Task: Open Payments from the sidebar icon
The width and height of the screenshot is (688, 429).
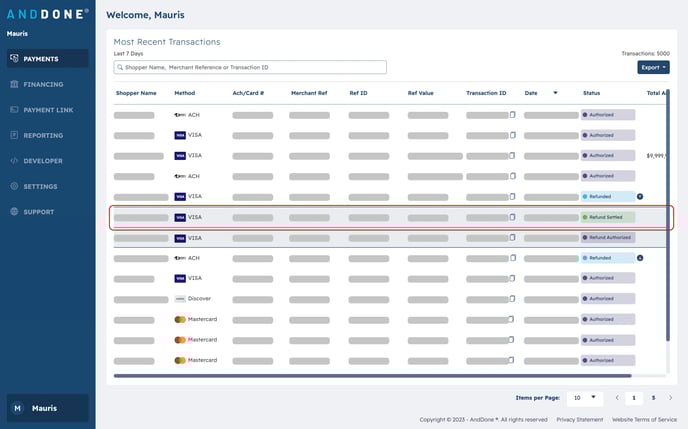Action: pos(14,59)
